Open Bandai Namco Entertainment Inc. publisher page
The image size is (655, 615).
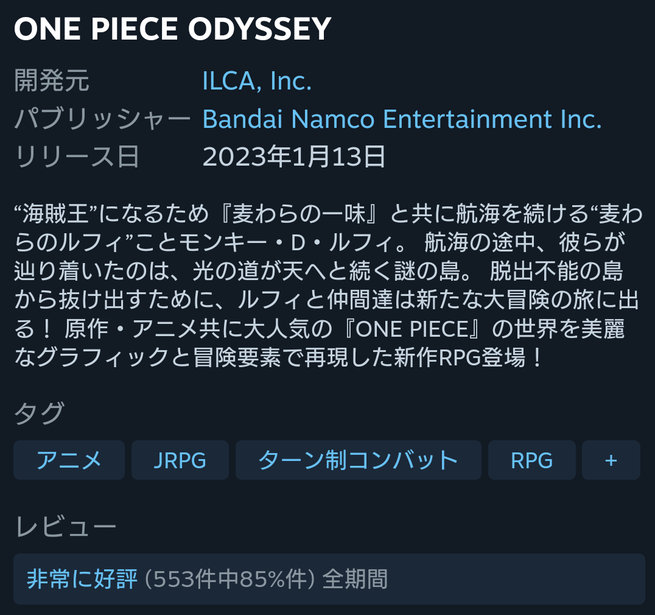[401, 119]
